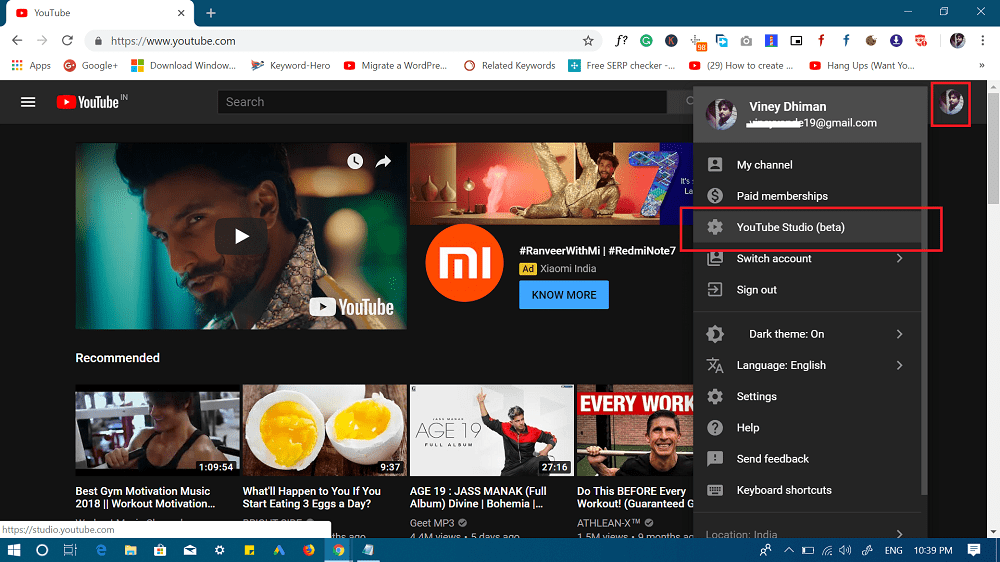Image resolution: width=1000 pixels, height=562 pixels.
Task: Click the address bar URL field
Action: pyautogui.click(x=343, y=41)
